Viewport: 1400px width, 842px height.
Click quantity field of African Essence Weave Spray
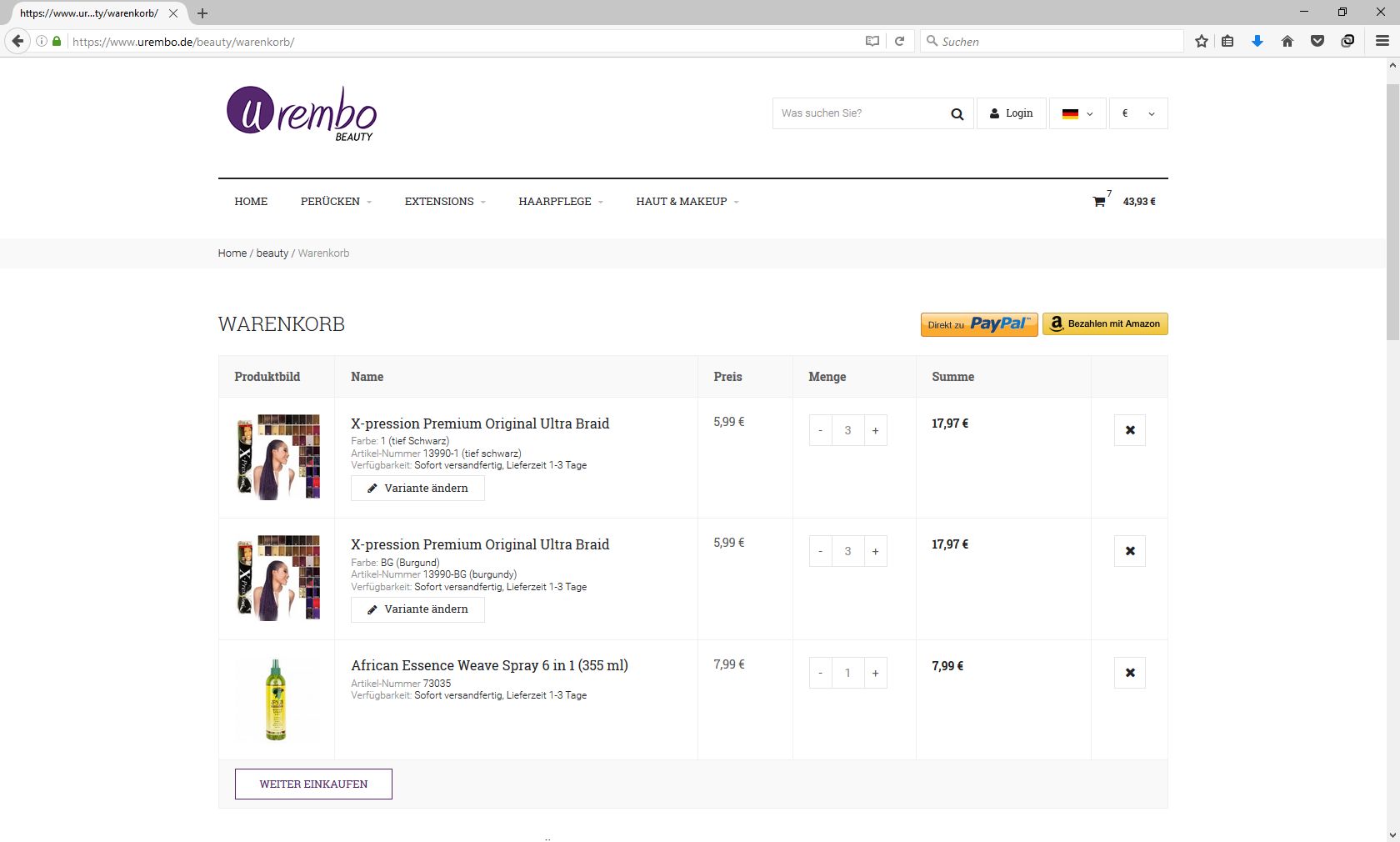847,673
